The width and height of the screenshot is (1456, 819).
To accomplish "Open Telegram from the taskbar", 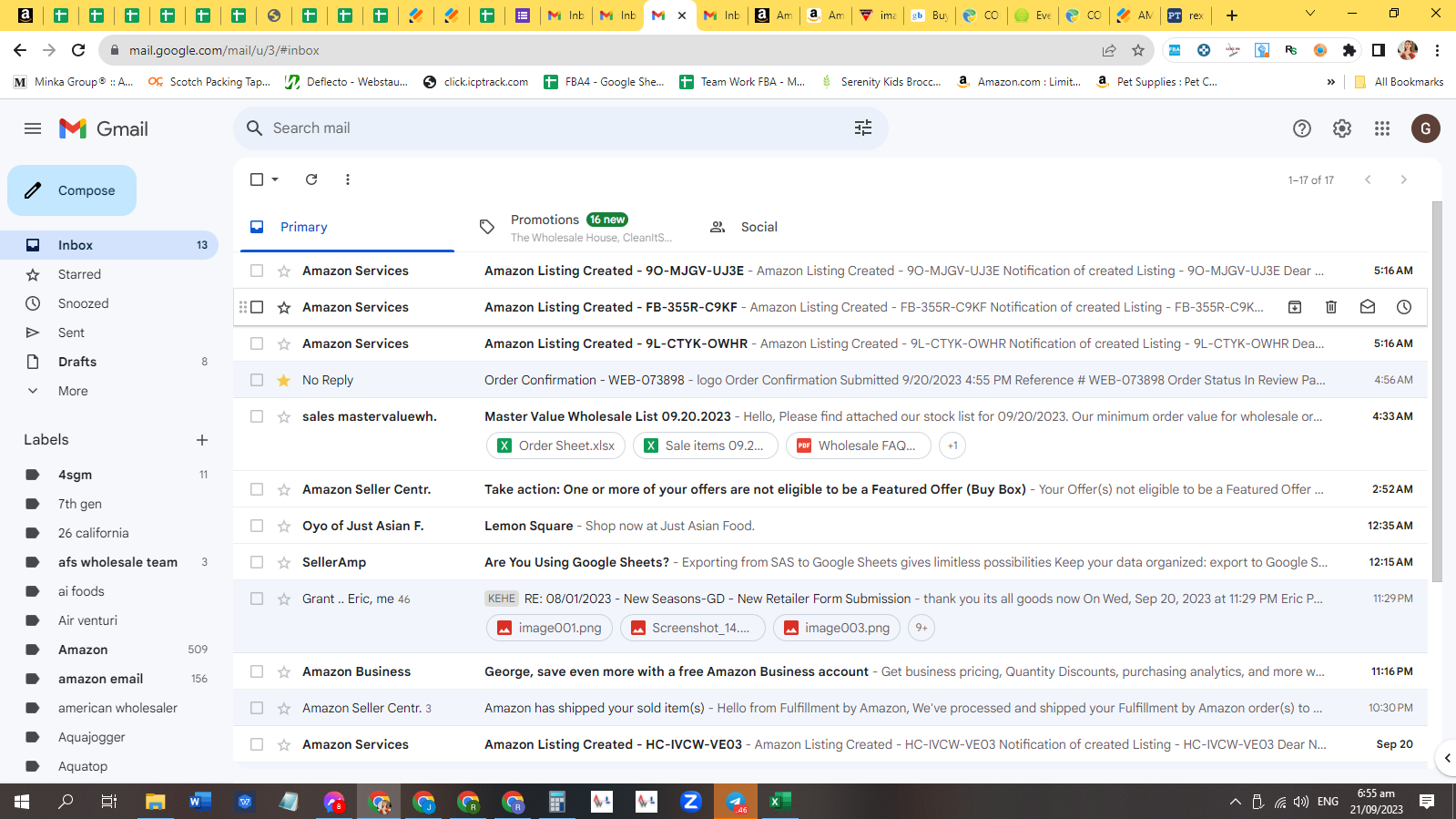I will pos(736,802).
